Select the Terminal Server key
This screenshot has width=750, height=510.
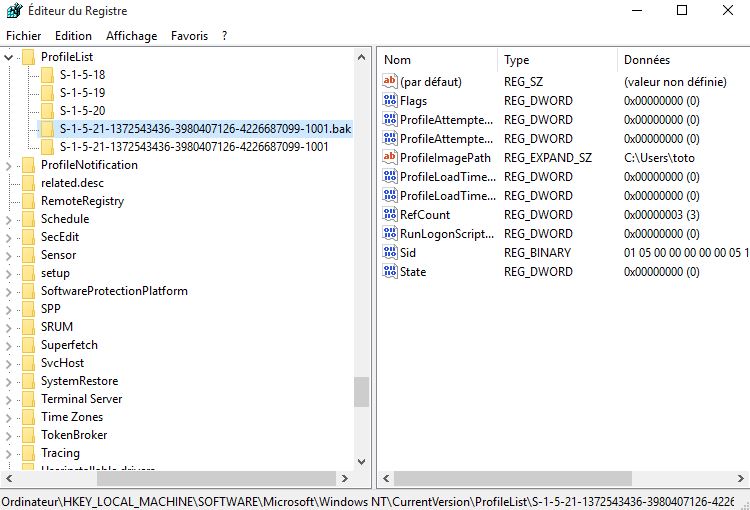(81, 399)
